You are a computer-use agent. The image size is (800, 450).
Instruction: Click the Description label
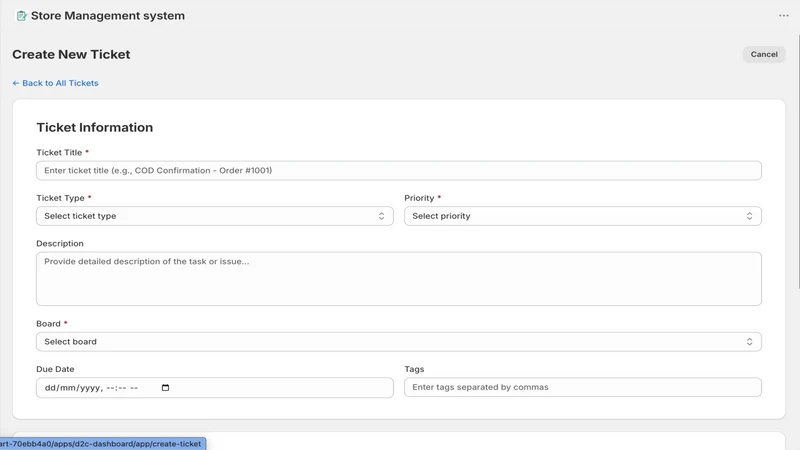(x=60, y=243)
